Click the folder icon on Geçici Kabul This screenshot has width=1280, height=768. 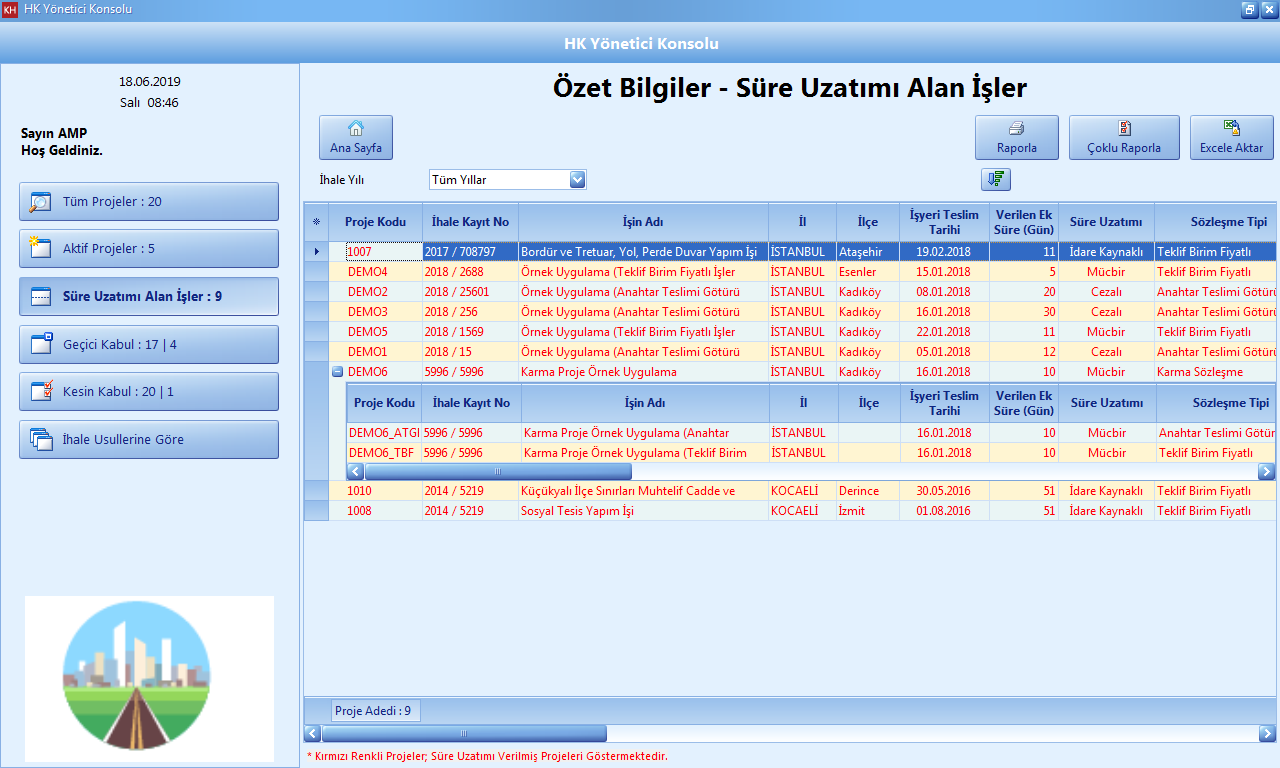click(43, 344)
